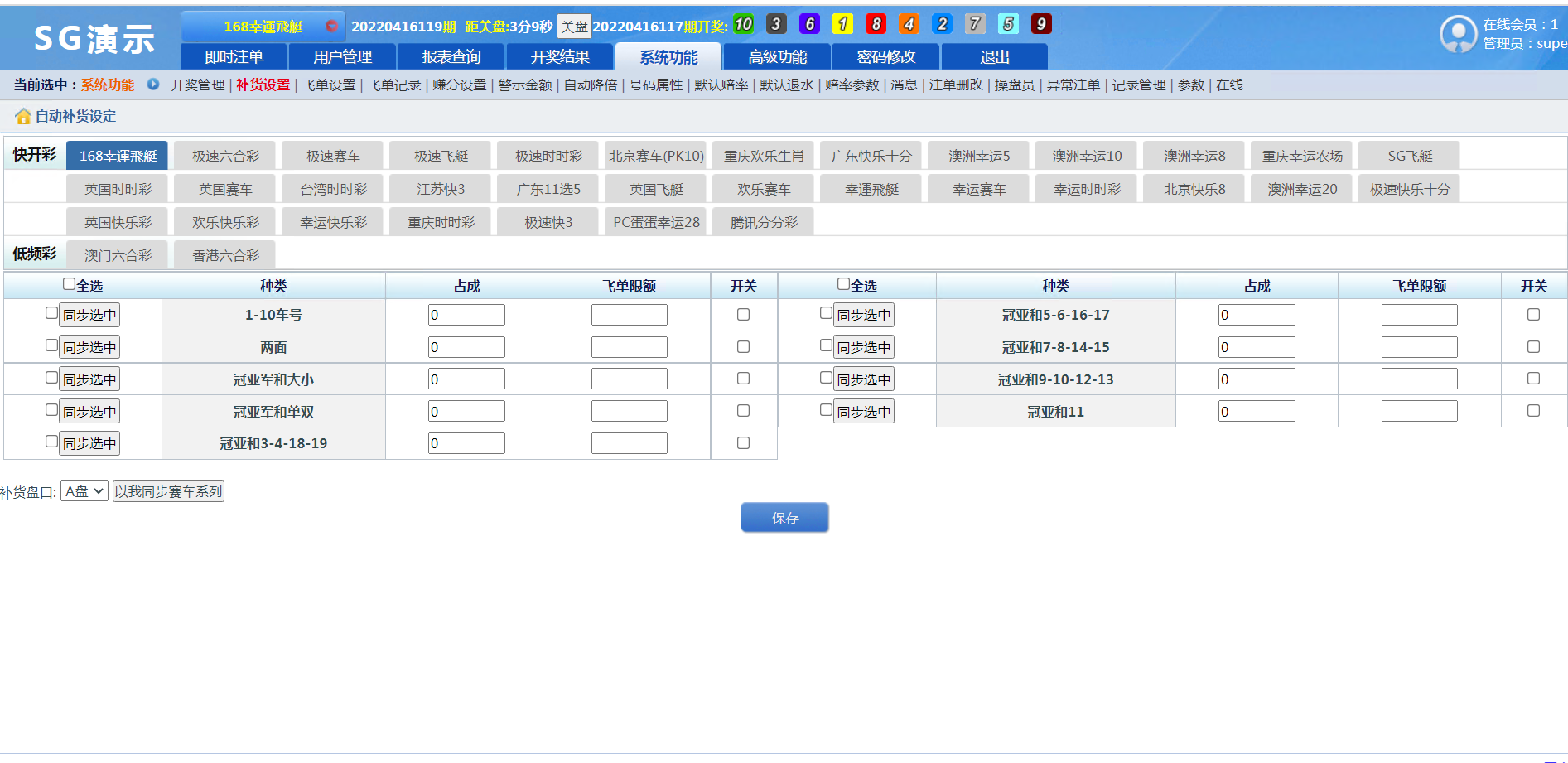Click the 占成 input for 两面
The width and height of the screenshot is (1568, 763).
466,347
